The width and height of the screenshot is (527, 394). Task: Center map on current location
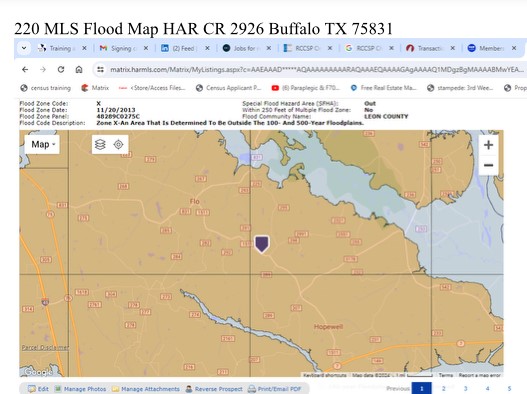118,145
